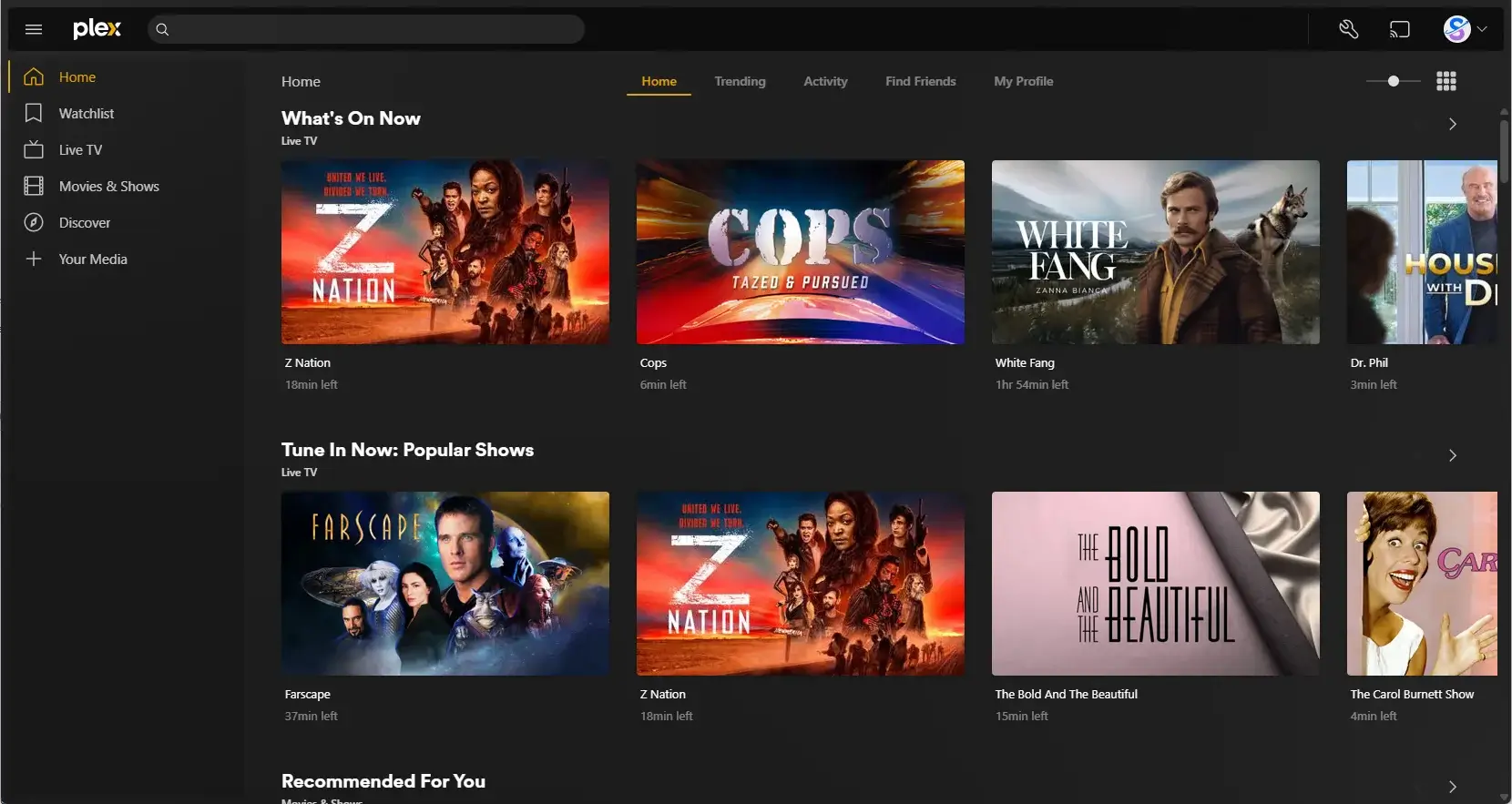The image size is (1512, 804).
Task: Open the hamburger menu icon
Action: (x=34, y=29)
